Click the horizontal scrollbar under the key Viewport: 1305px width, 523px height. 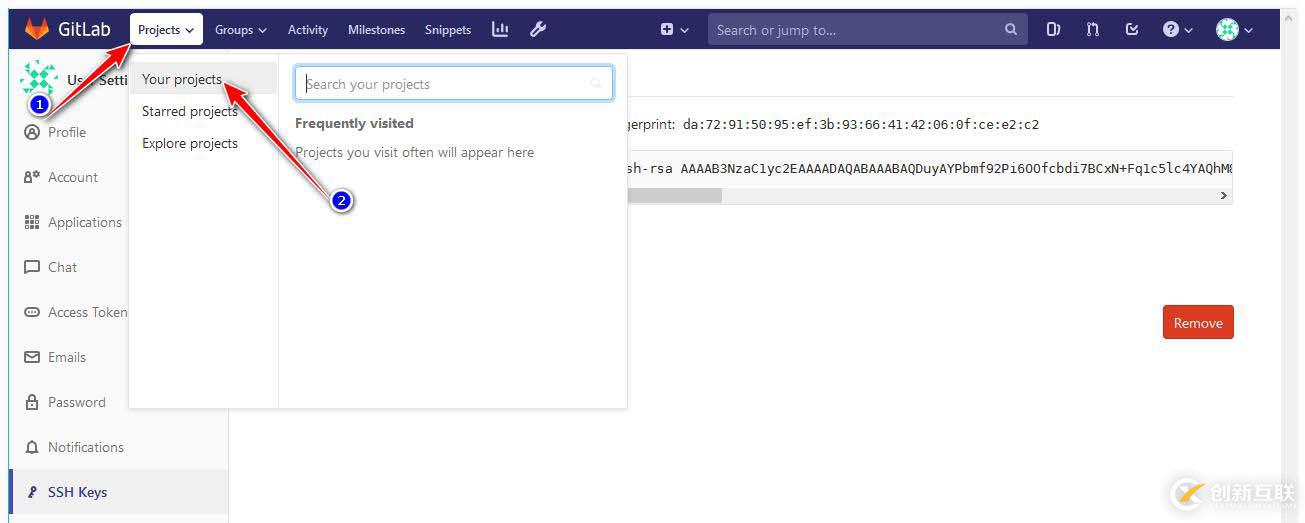point(675,196)
